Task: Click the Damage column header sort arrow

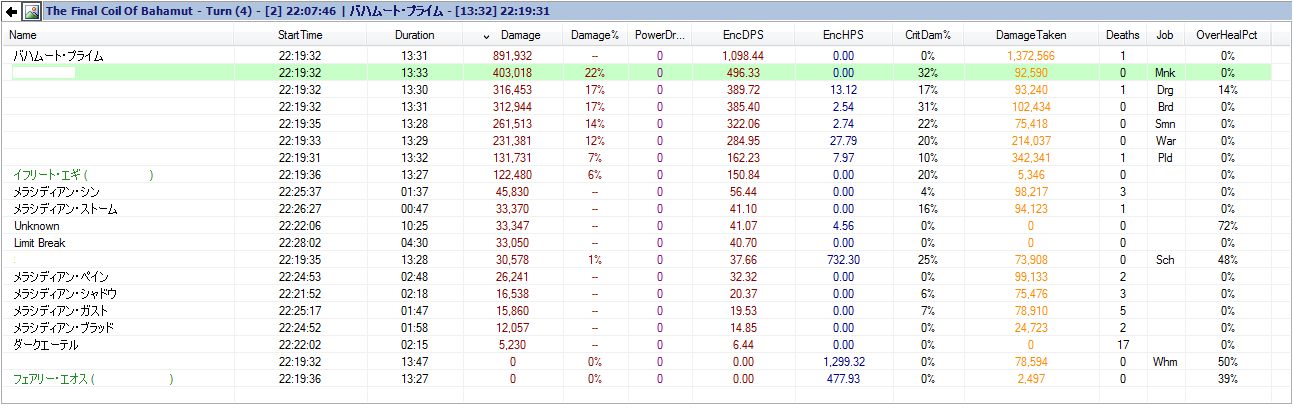Action: (x=487, y=35)
